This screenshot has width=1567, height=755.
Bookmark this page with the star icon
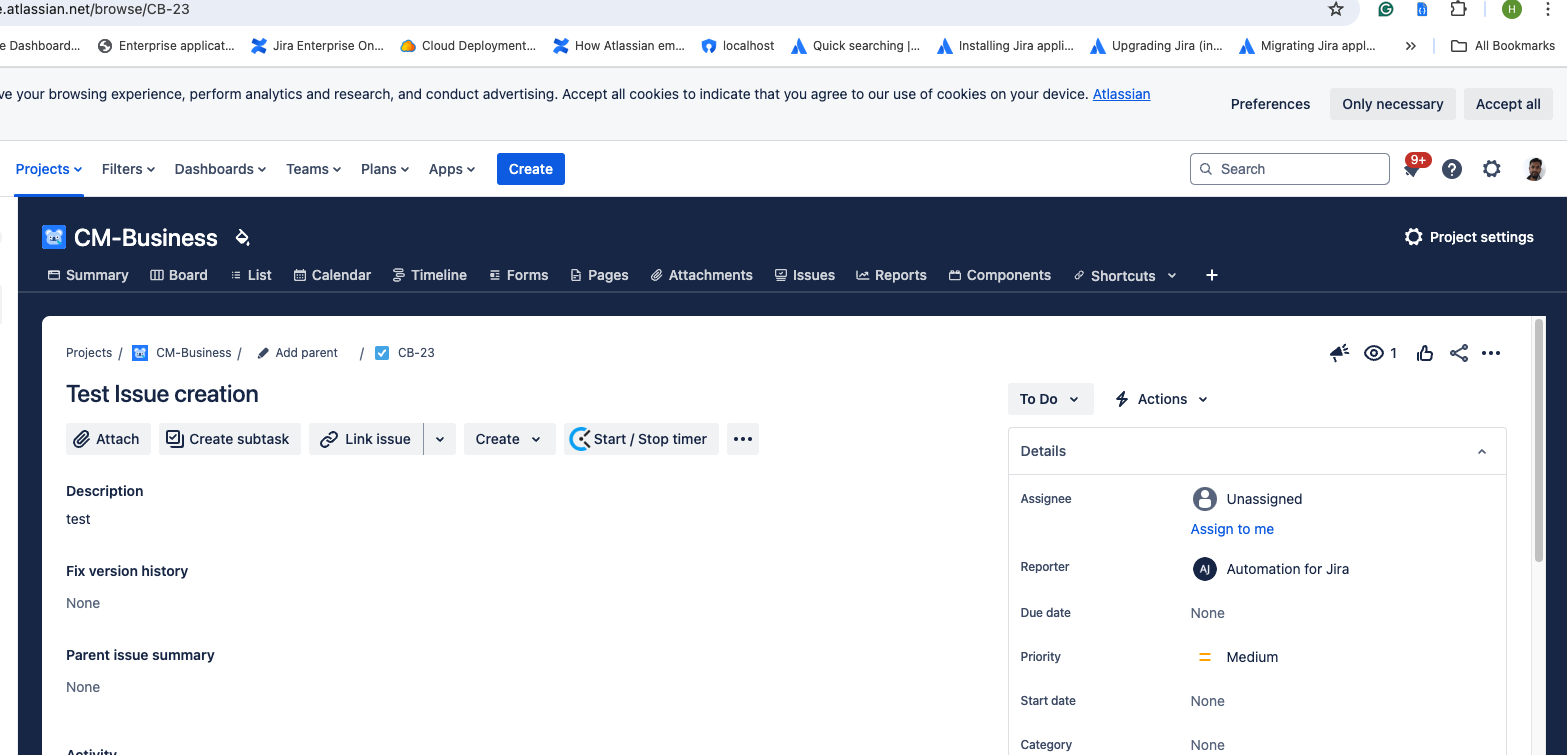tap(1336, 9)
